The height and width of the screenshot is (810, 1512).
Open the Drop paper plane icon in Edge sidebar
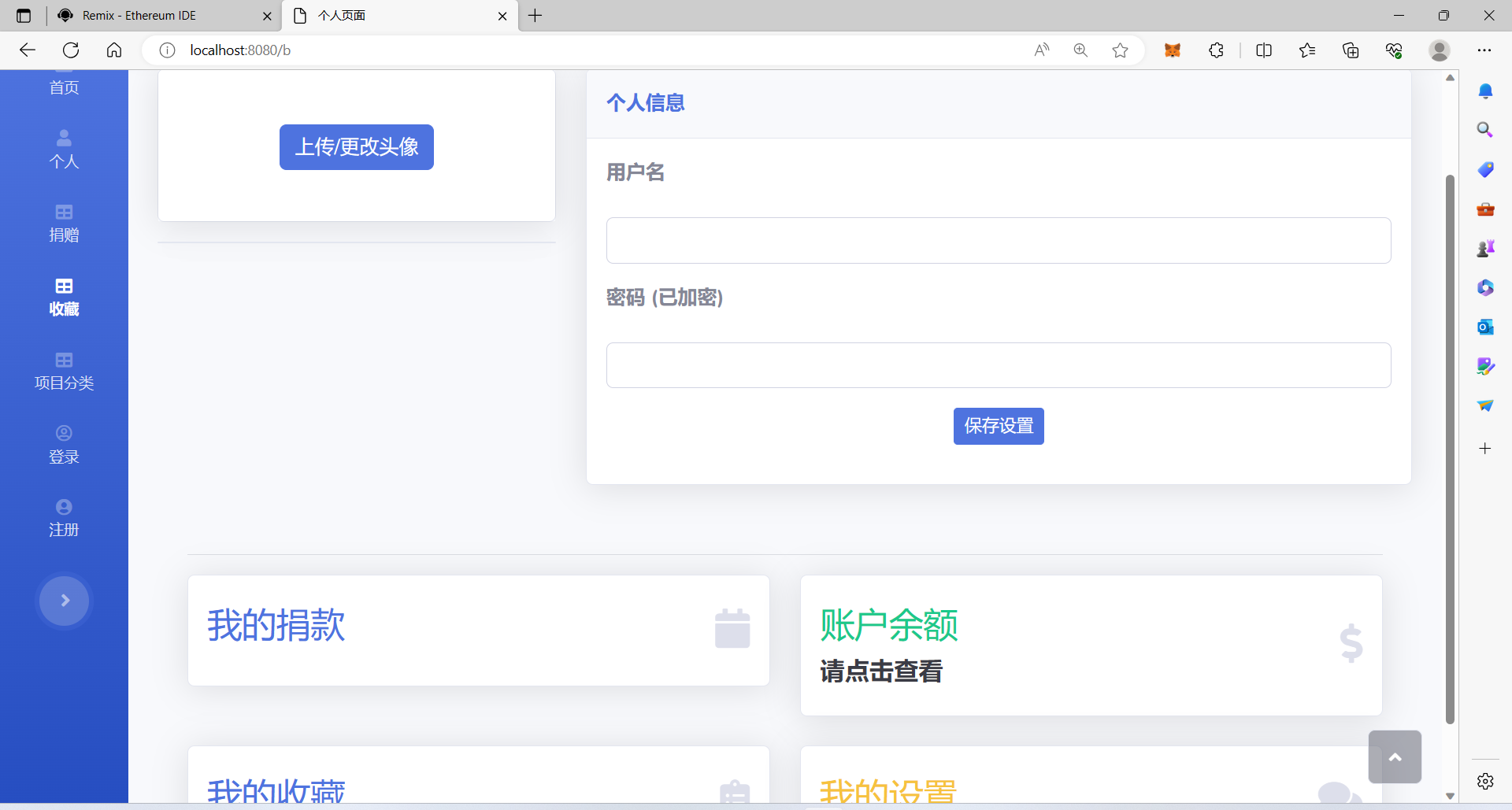[x=1485, y=405]
